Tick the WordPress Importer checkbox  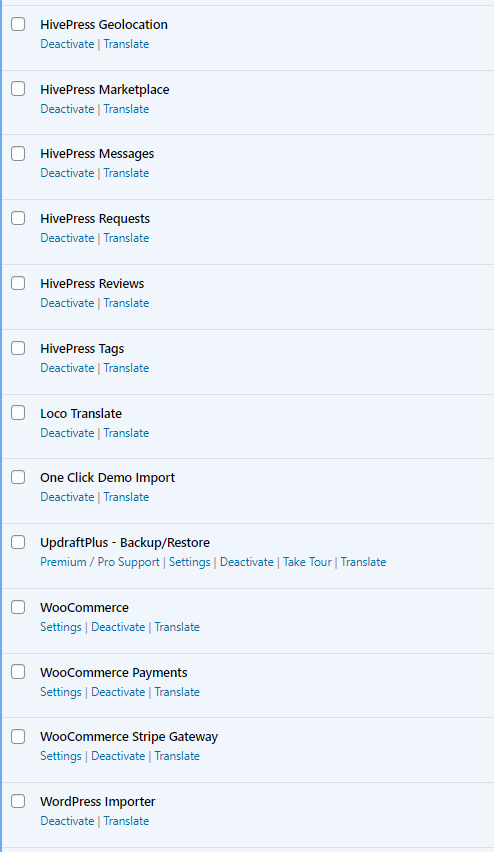tap(18, 801)
